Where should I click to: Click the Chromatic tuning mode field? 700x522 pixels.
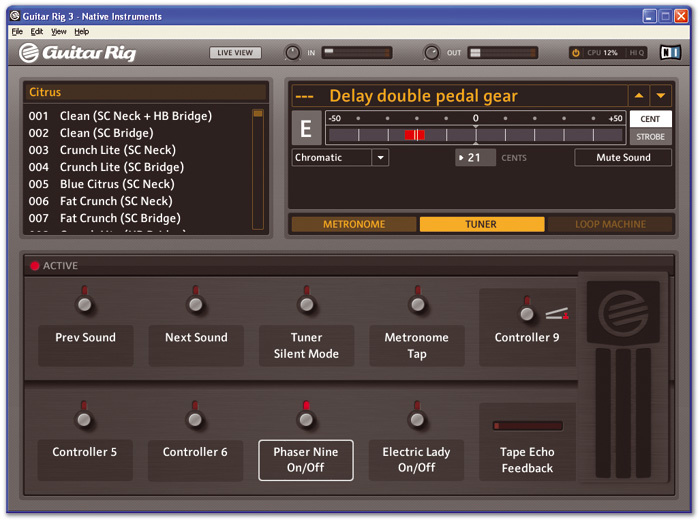(x=332, y=158)
